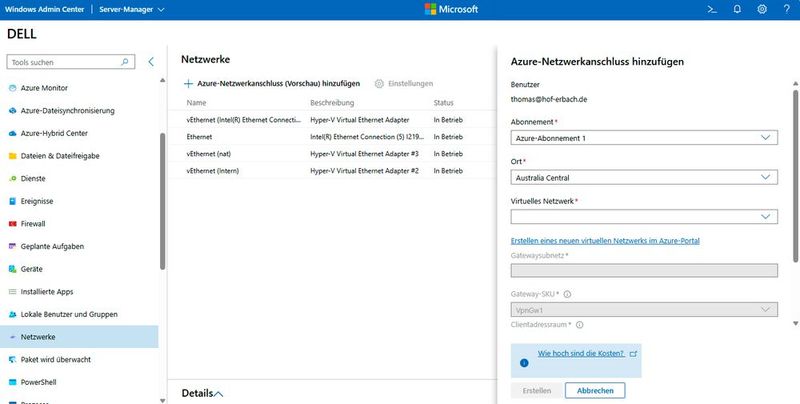Open the Gateway-SKU VpnGw1 dropdown
This screenshot has width=800, height=404.
[x=644, y=310]
